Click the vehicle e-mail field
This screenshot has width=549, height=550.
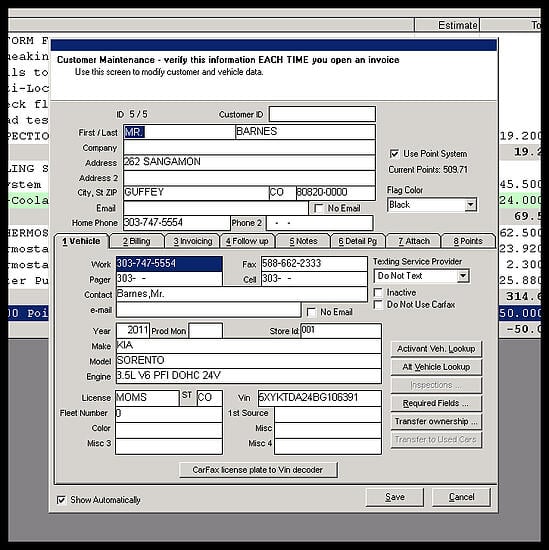click(x=208, y=310)
